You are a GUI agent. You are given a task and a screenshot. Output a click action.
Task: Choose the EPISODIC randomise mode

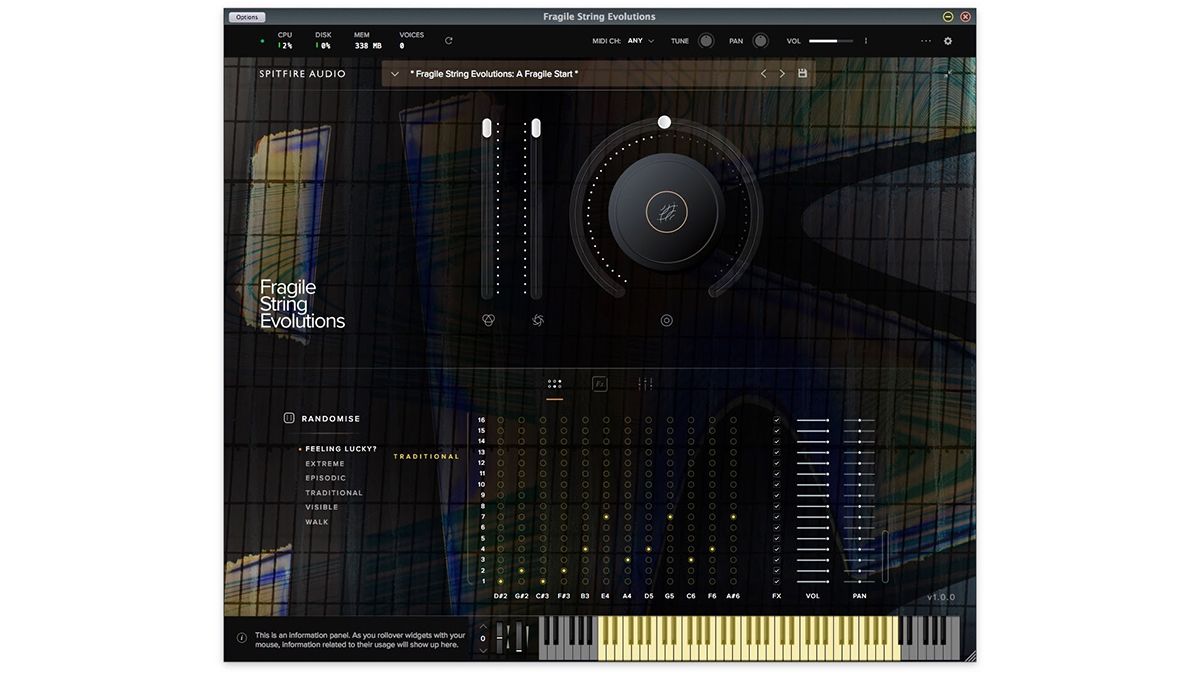point(326,478)
